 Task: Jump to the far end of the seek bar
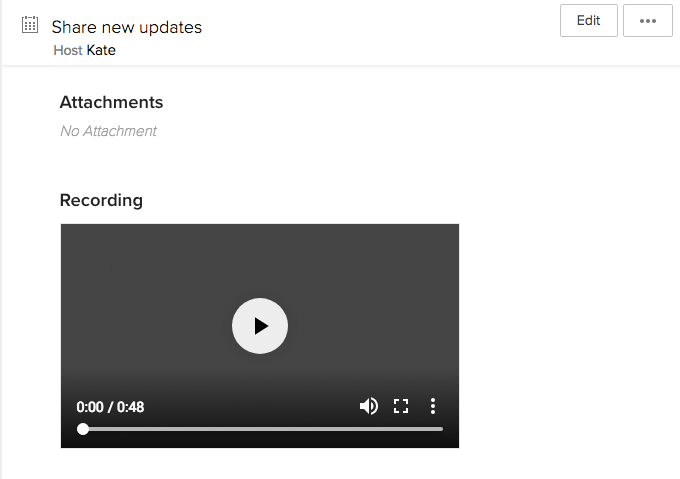coord(442,429)
